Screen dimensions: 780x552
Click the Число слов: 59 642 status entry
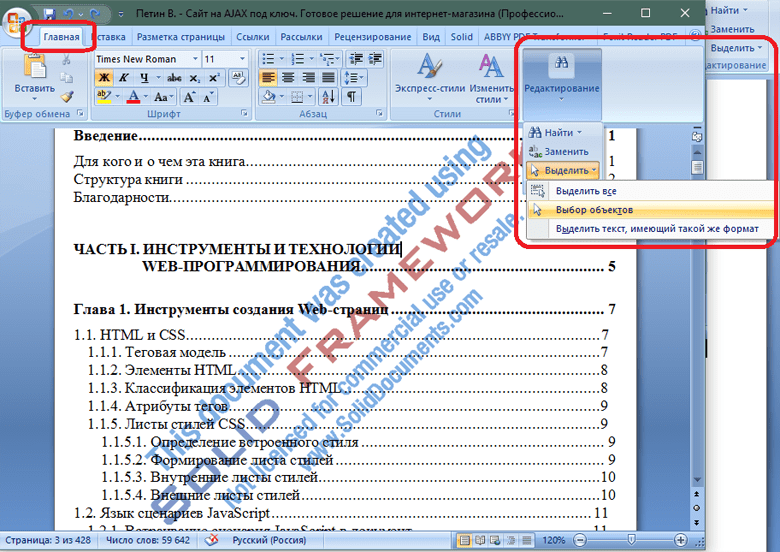tap(148, 540)
